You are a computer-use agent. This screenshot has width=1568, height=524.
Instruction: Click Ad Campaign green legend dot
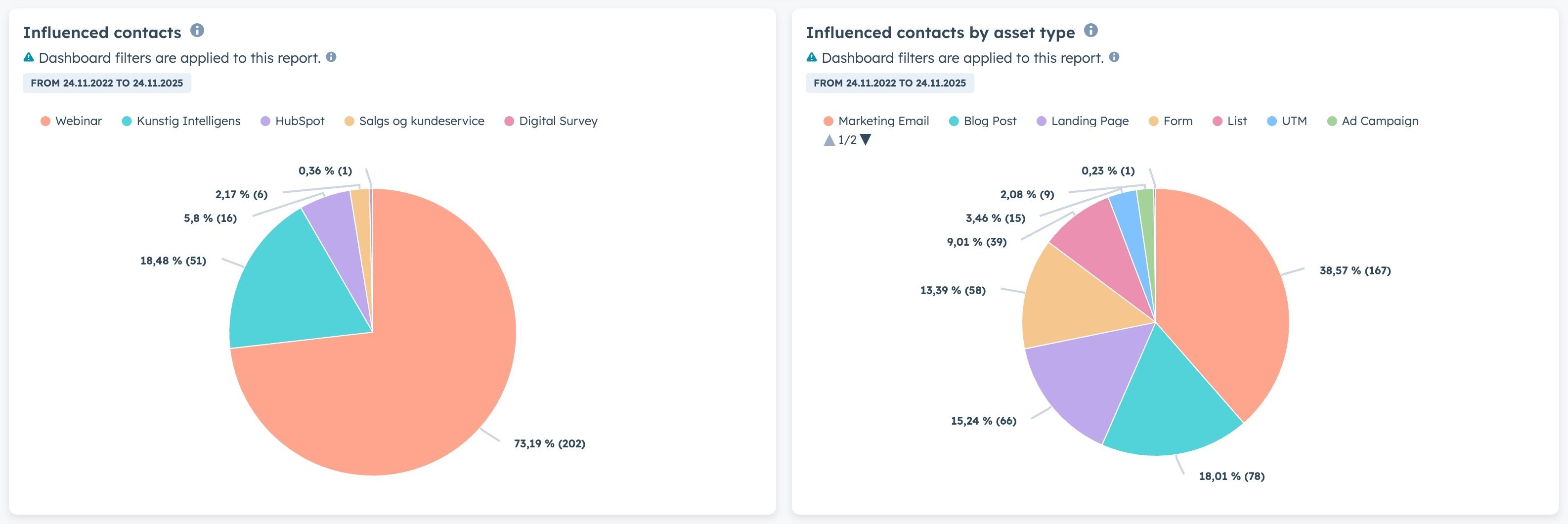pyautogui.click(x=1332, y=121)
